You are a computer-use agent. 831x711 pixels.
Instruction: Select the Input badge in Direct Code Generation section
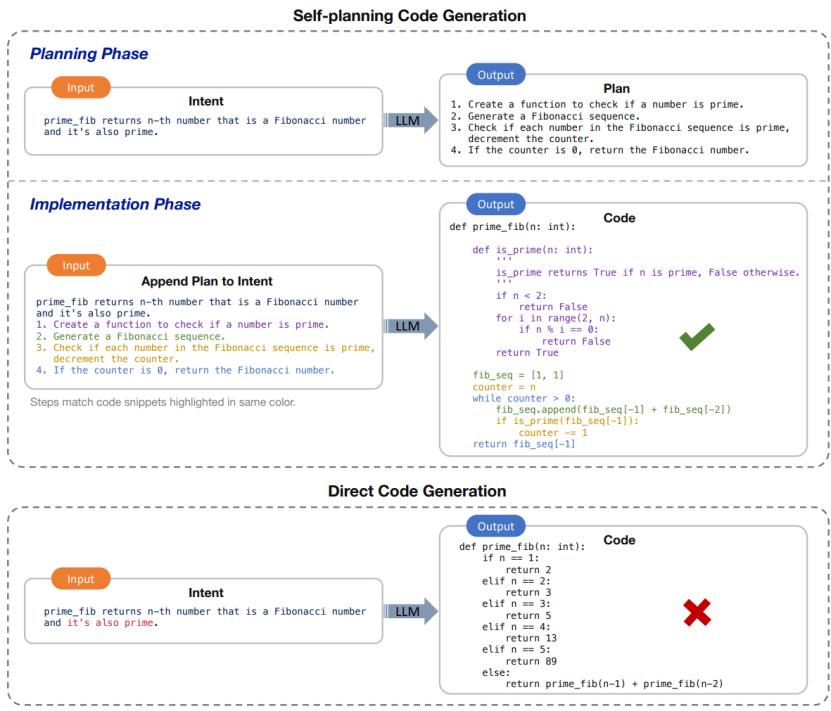tap(81, 579)
